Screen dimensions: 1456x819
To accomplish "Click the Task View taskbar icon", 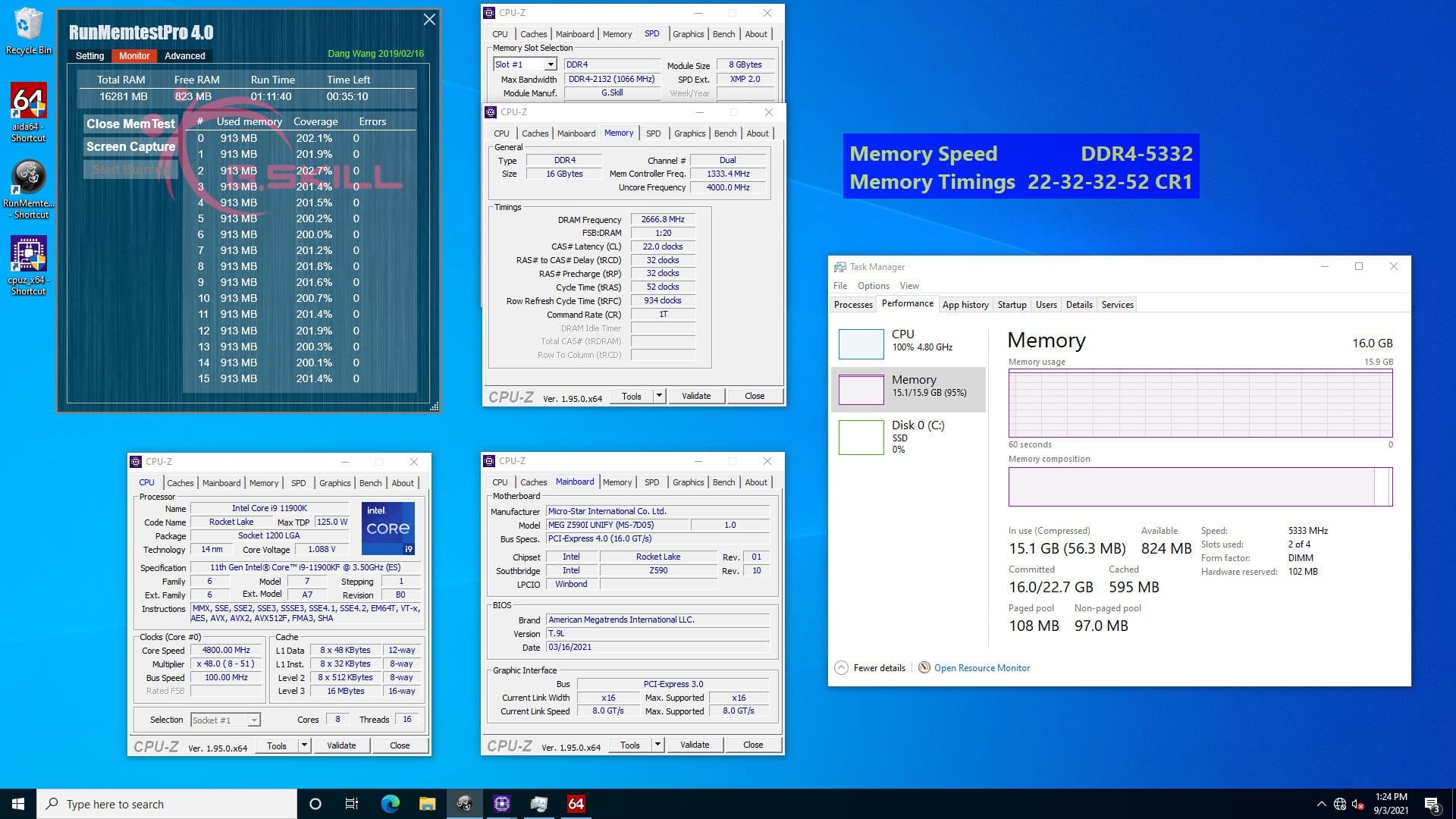I will [352, 804].
